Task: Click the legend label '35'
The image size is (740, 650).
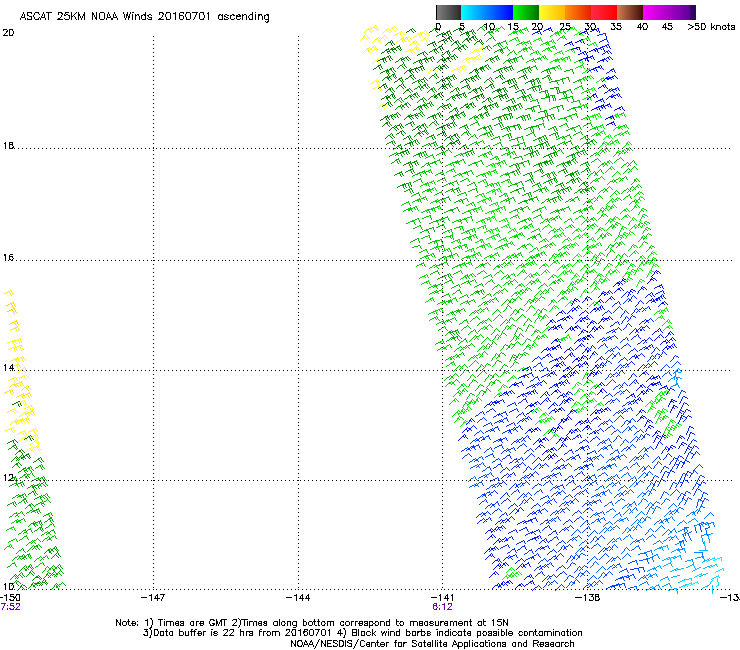Action: (x=616, y=27)
